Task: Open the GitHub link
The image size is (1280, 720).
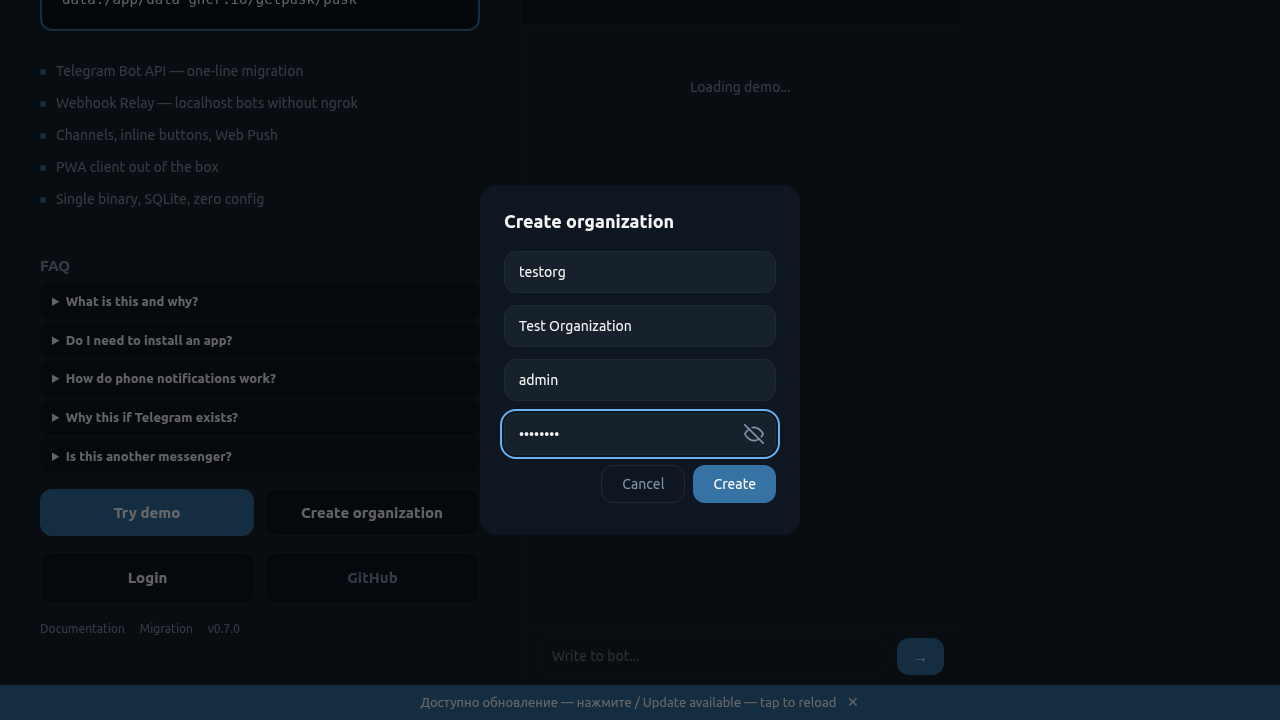Action: (372, 578)
